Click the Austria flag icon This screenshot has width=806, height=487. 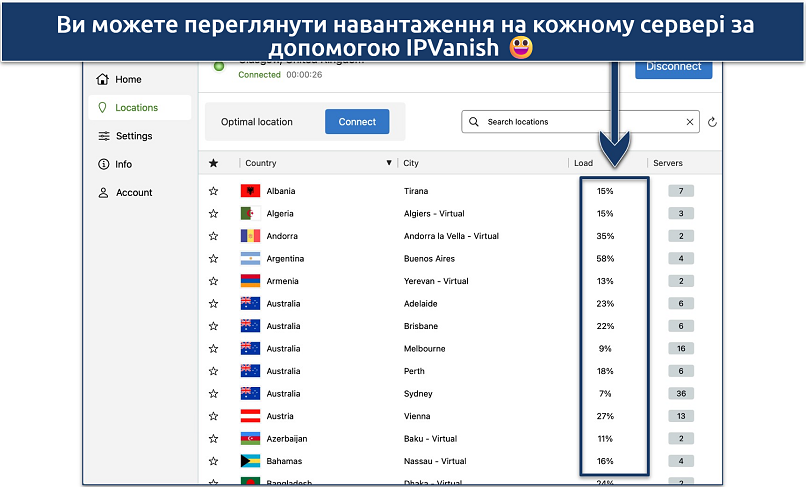[250, 416]
